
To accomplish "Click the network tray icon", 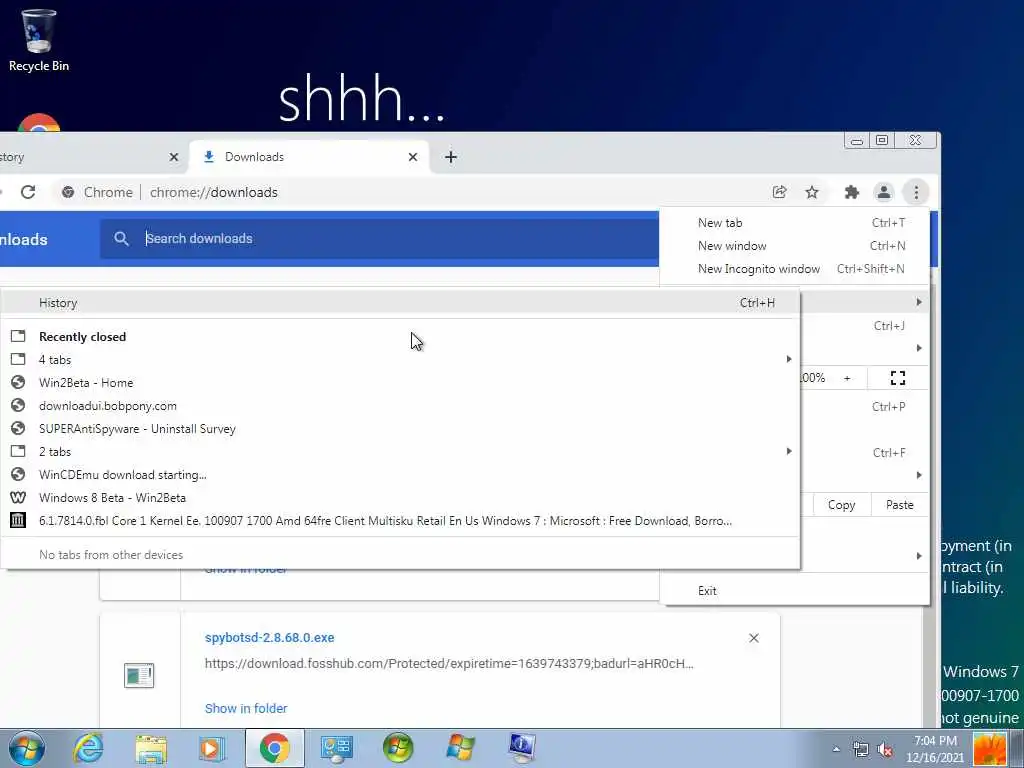I will pos(861,750).
